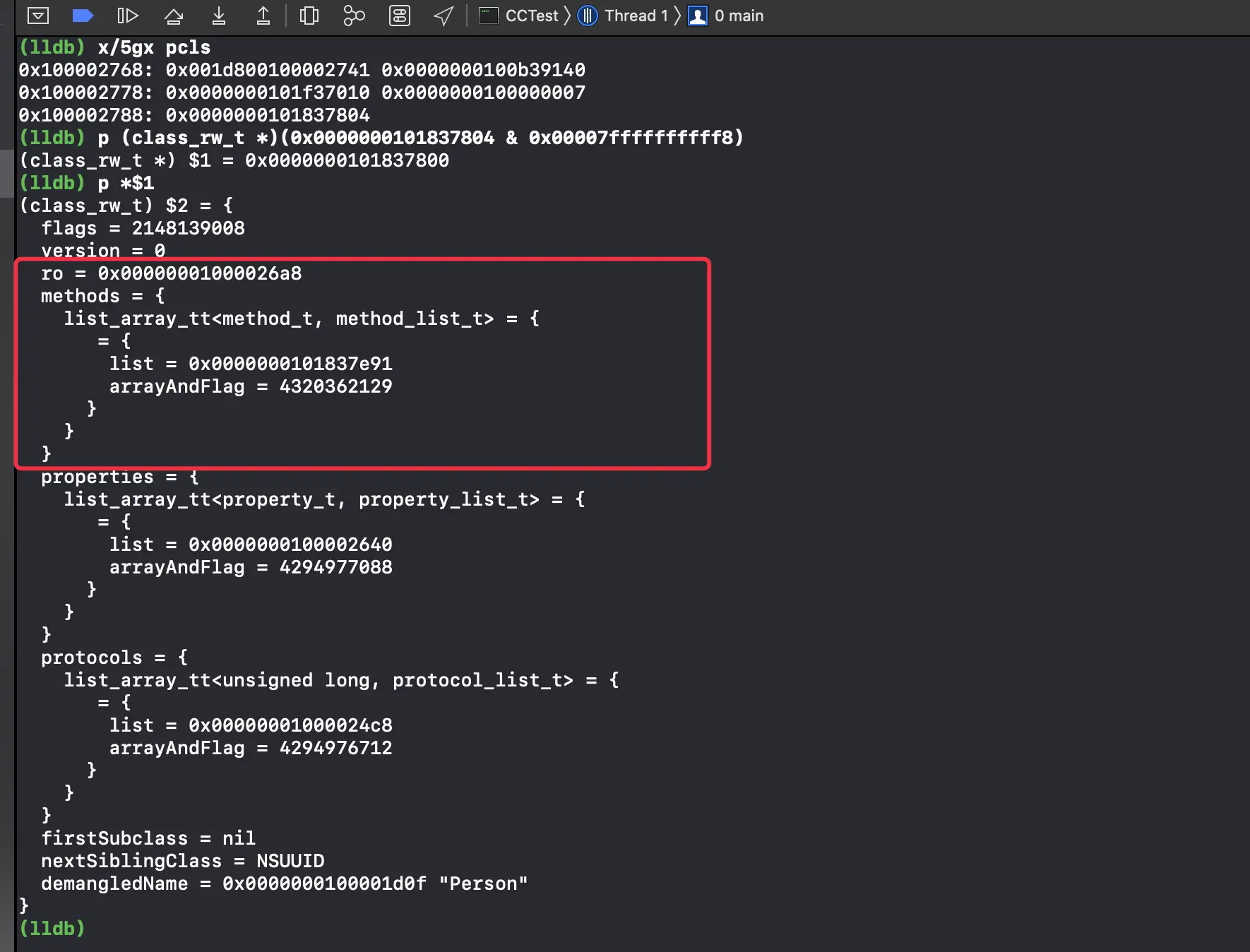Open the debug memory graph icon

pos(354,16)
